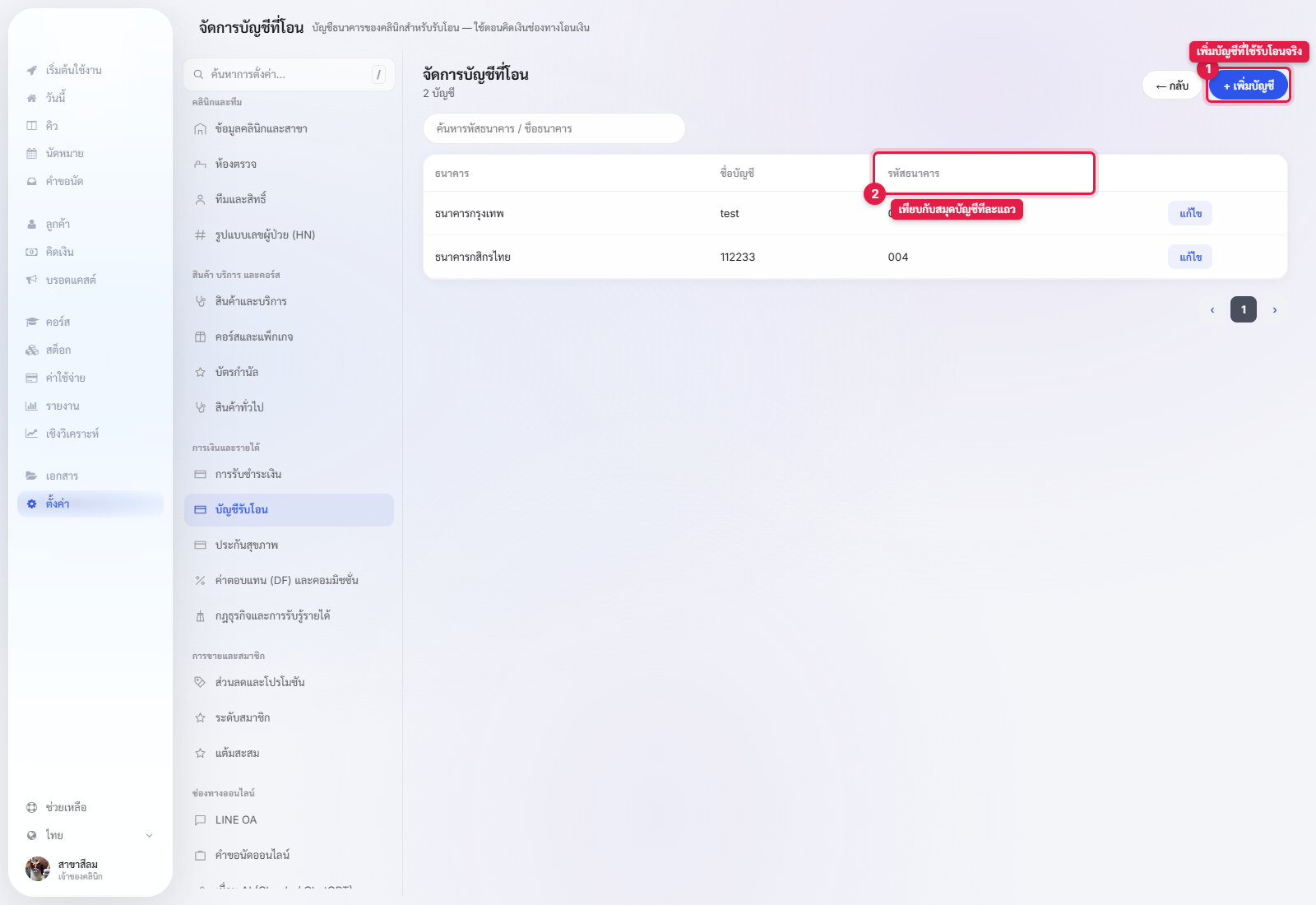Open the สาขาสีลม profile avatar

click(x=38, y=869)
